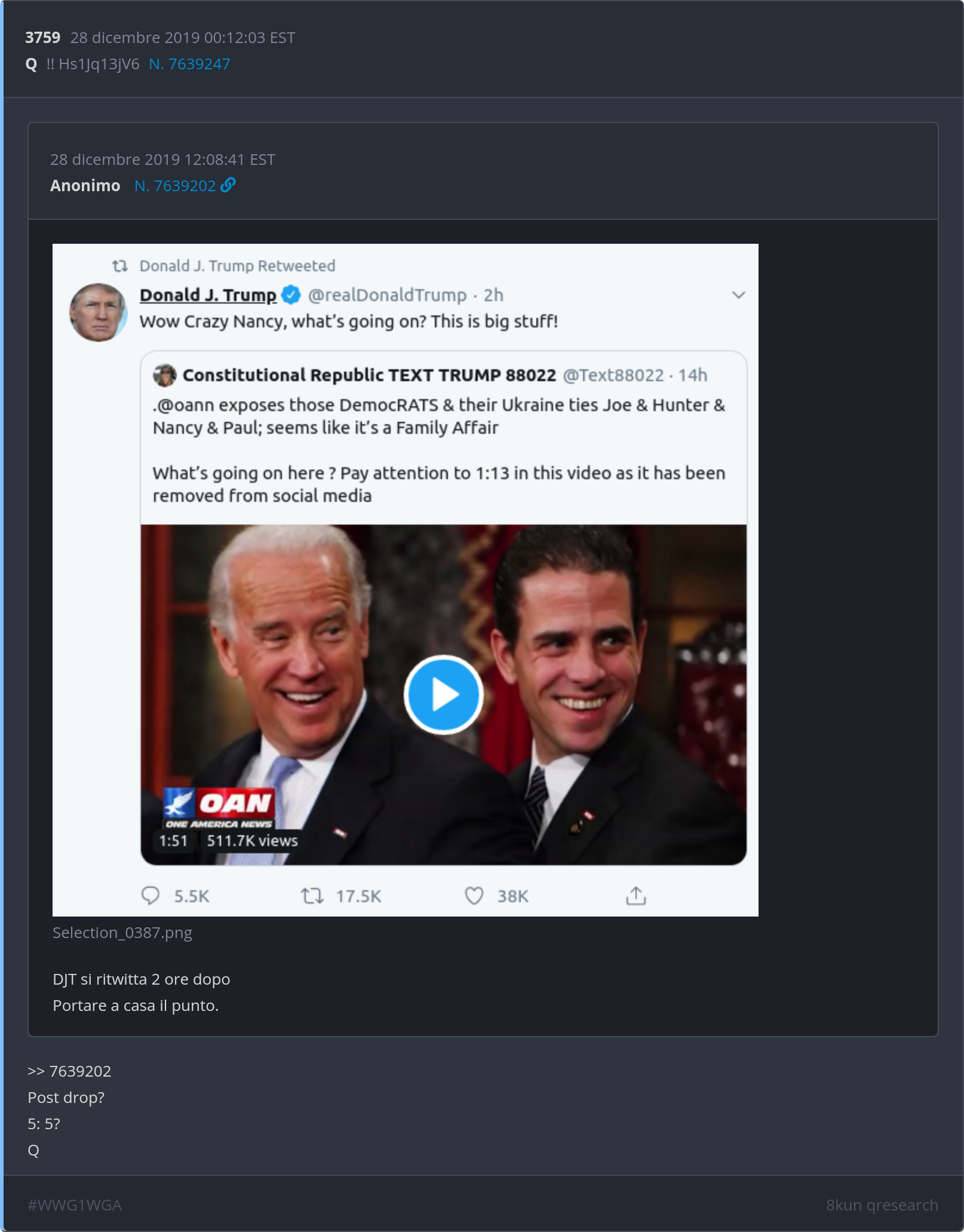Click the retweet icon showing 17.5K
Viewport: 964px width, 1232px height.
pyautogui.click(x=312, y=896)
